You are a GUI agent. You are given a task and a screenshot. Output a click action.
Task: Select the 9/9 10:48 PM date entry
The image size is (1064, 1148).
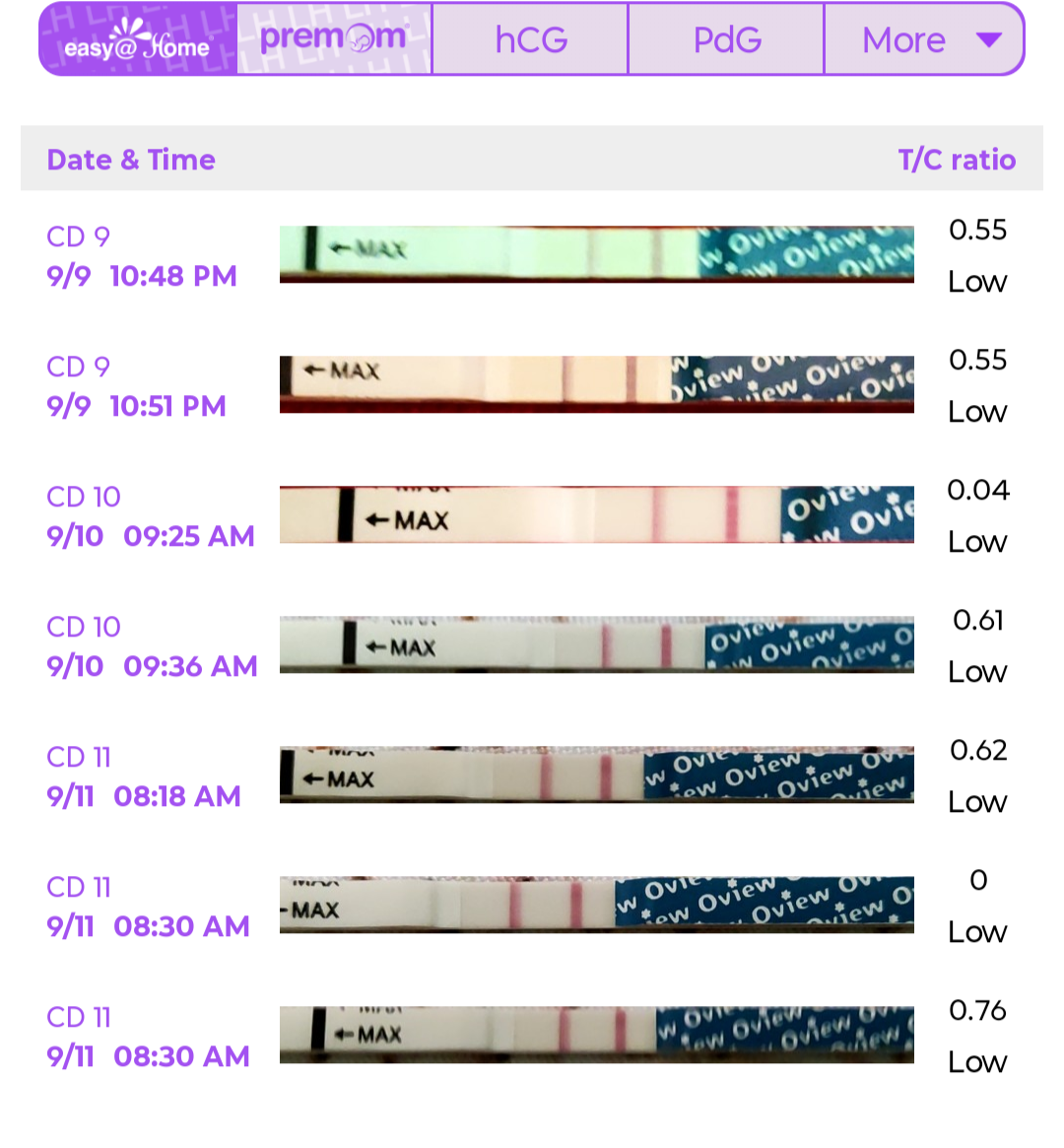click(142, 276)
